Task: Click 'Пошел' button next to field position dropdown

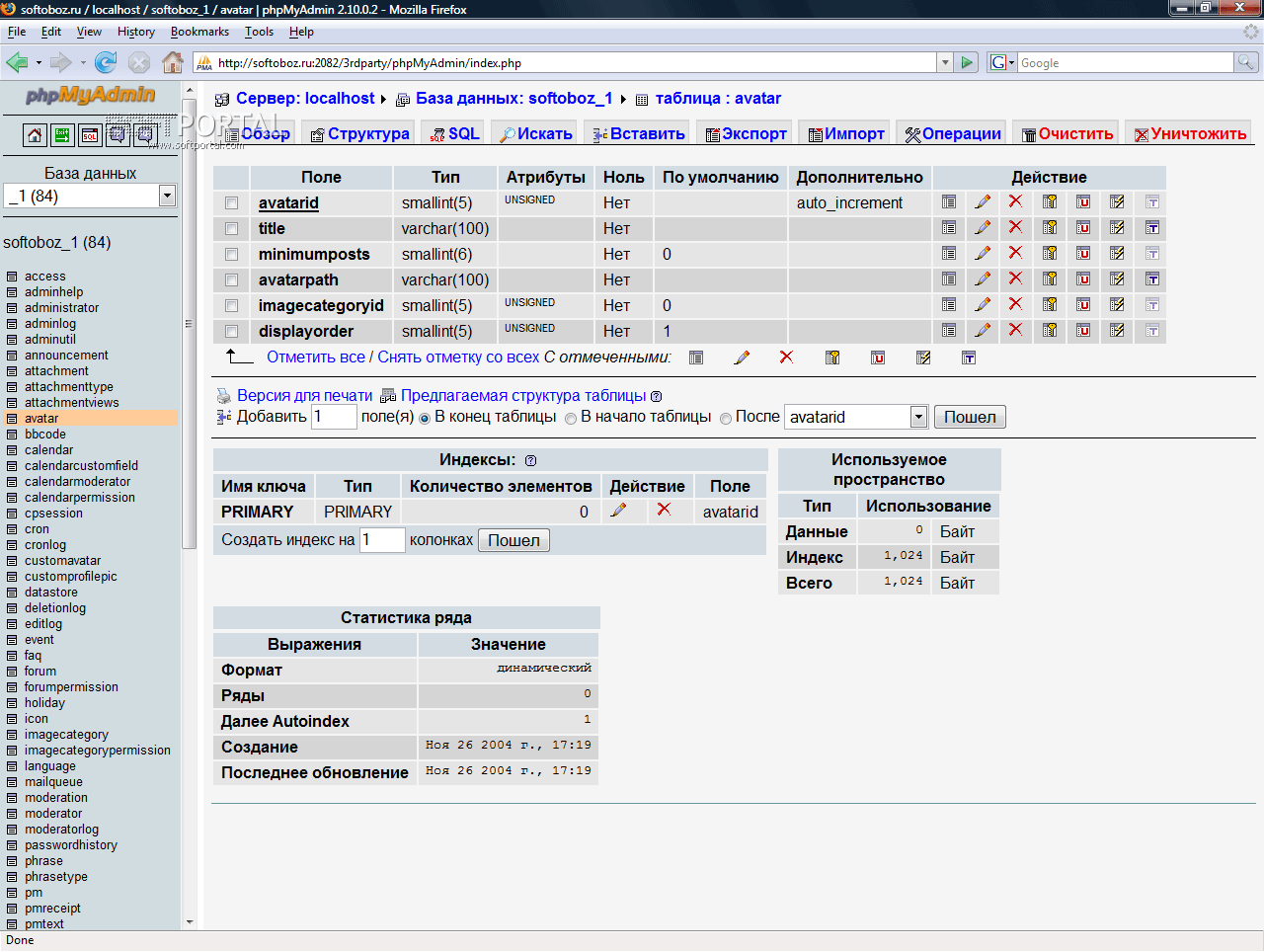Action: (x=970, y=417)
